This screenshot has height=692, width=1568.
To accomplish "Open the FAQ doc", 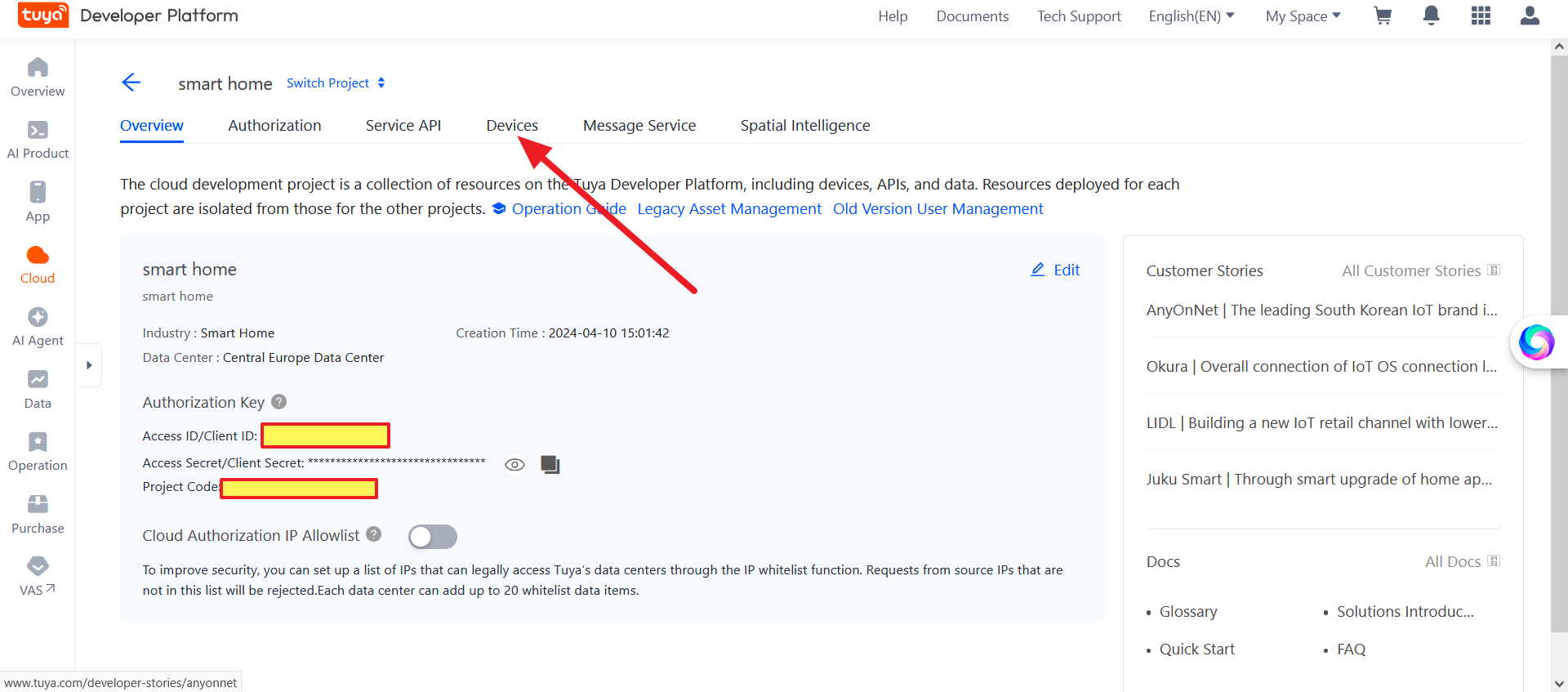I will [x=1351, y=650].
